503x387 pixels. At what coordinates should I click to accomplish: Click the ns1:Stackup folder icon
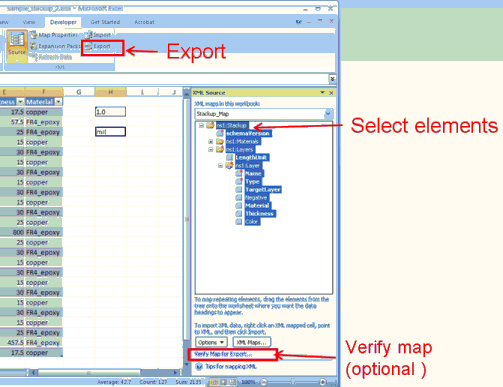tap(210, 125)
